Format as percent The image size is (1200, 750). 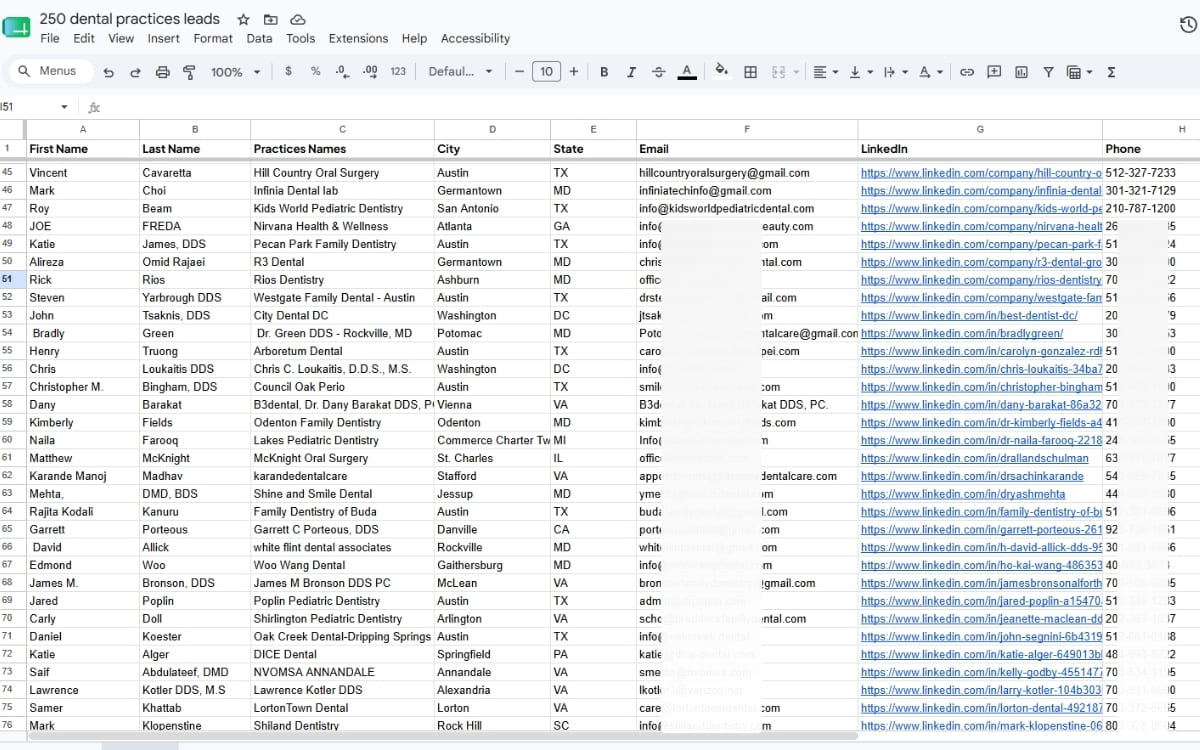coord(315,71)
